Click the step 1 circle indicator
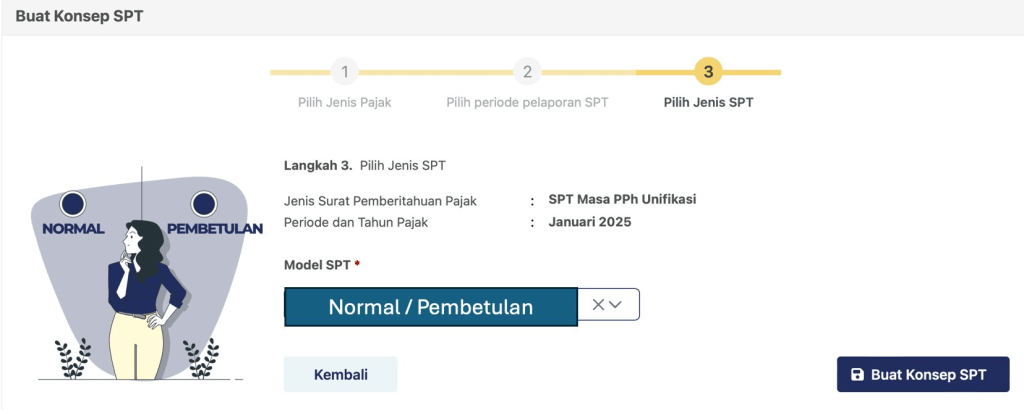 pos(344,72)
